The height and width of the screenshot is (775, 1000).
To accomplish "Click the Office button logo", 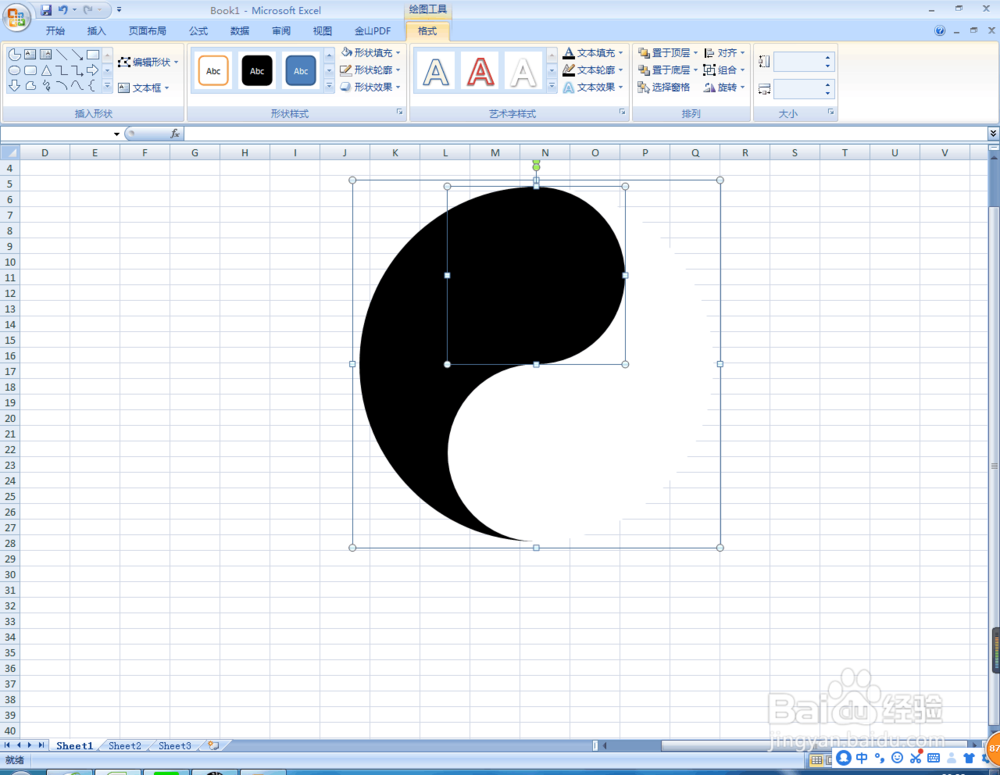I will [x=17, y=17].
